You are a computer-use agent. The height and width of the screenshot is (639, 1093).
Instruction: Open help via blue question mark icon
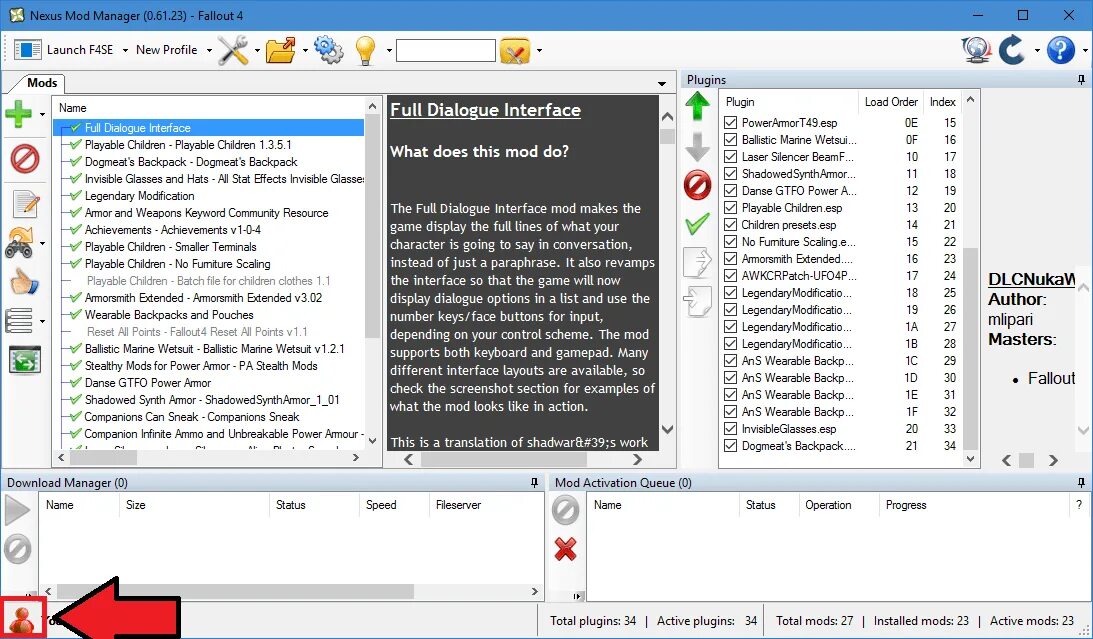pyautogui.click(x=1061, y=50)
